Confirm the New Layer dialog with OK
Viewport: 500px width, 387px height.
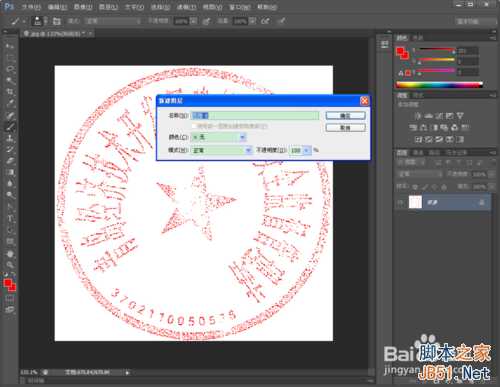pos(346,116)
